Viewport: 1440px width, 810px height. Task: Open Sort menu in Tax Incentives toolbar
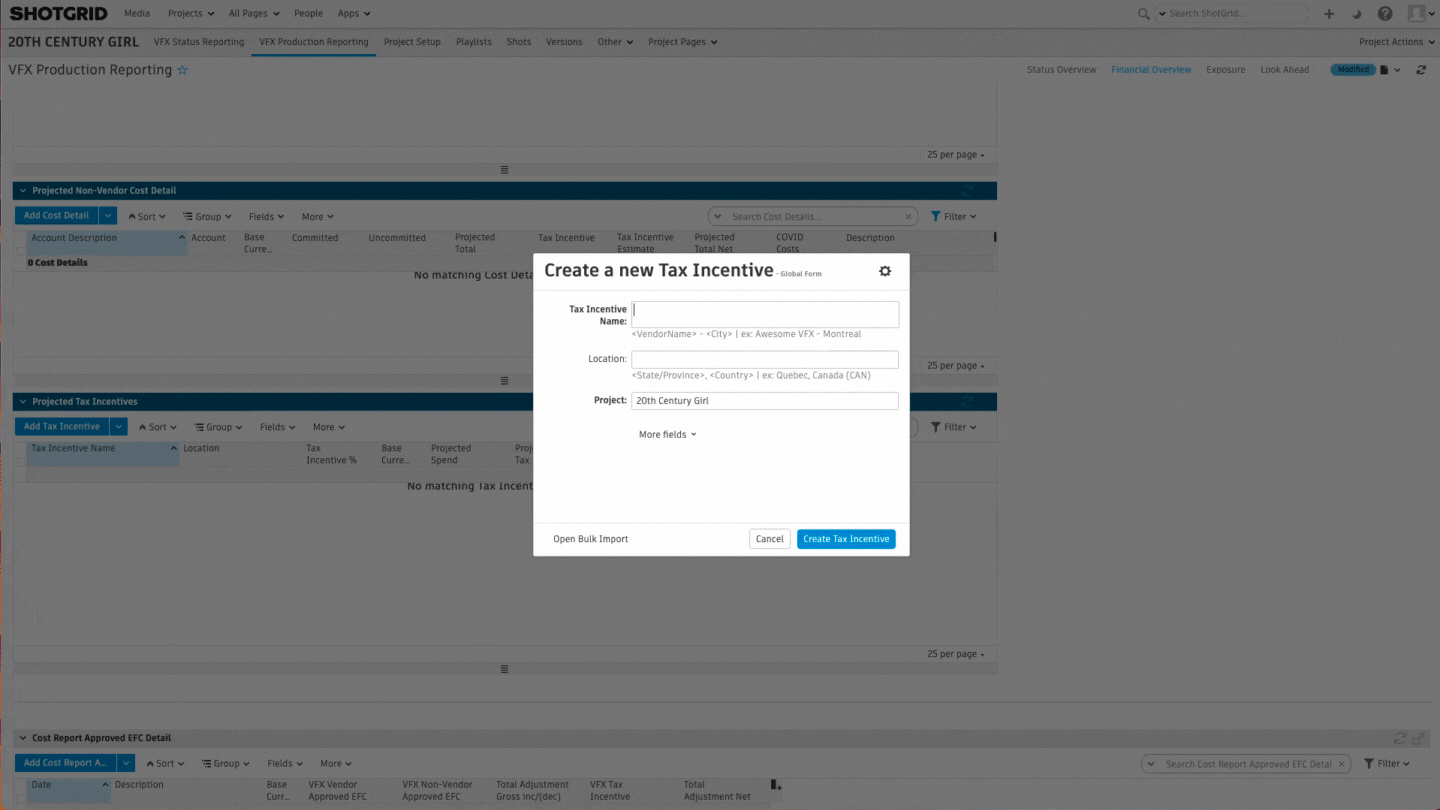pos(157,428)
